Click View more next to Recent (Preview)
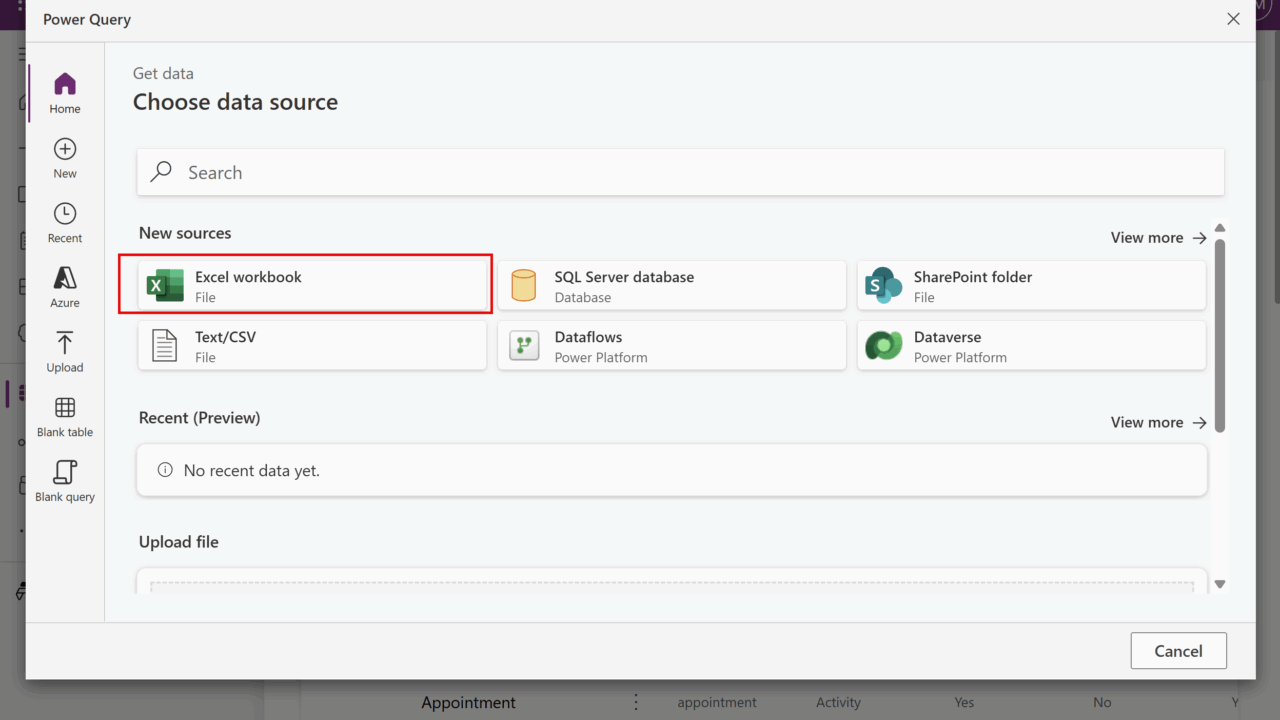1280x720 pixels. (x=1158, y=422)
